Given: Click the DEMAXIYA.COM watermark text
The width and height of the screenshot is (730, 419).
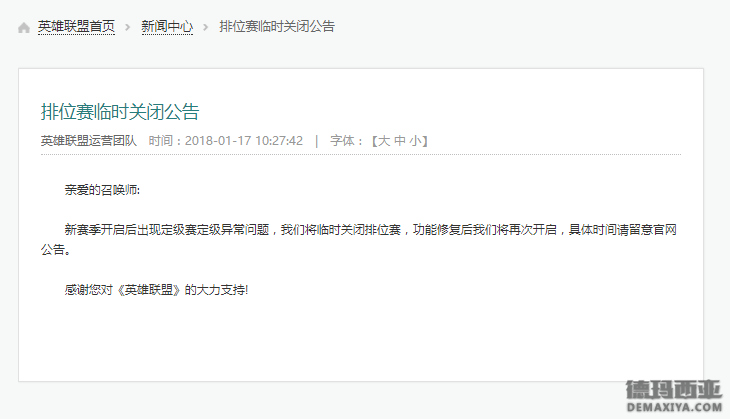Looking at the screenshot, I should pyautogui.click(x=674, y=407).
